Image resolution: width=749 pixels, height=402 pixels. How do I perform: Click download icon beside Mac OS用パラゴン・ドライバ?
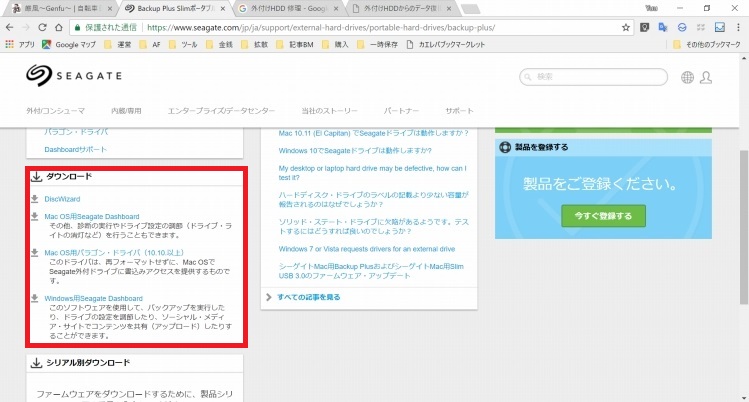pos(34,253)
